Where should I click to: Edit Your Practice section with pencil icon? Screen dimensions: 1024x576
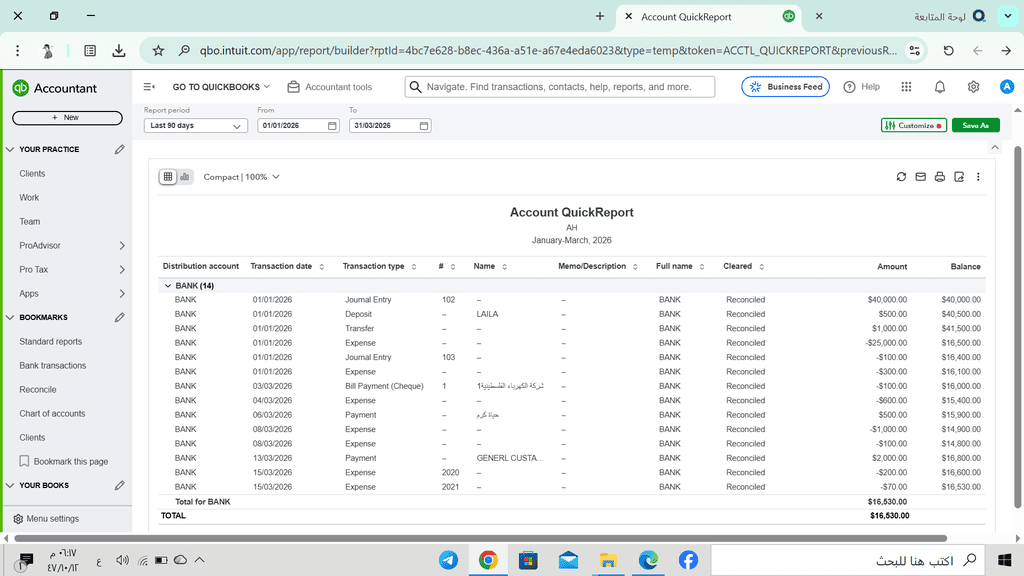pyautogui.click(x=120, y=149)
